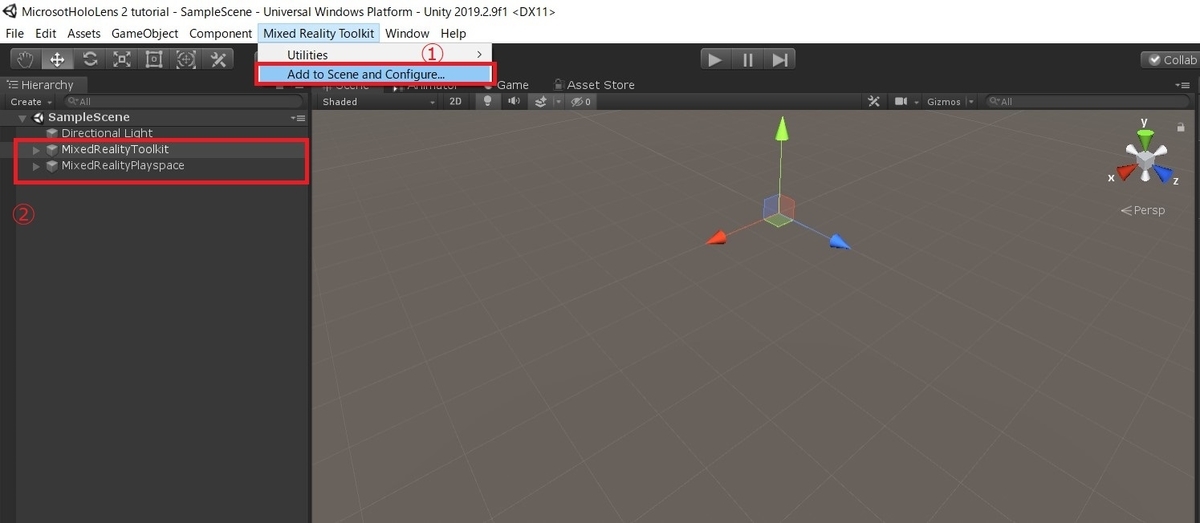
Task: Click the green Y move arrow handle
Action: (x=782, y=129)
